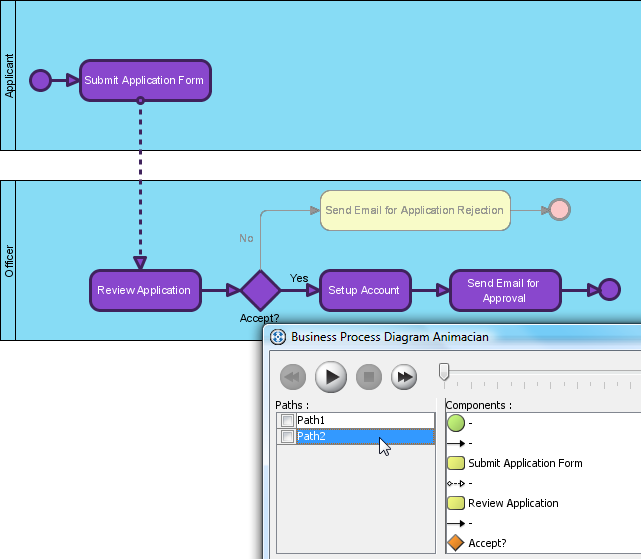Select the Submit Application Form task

coord(145,80)
